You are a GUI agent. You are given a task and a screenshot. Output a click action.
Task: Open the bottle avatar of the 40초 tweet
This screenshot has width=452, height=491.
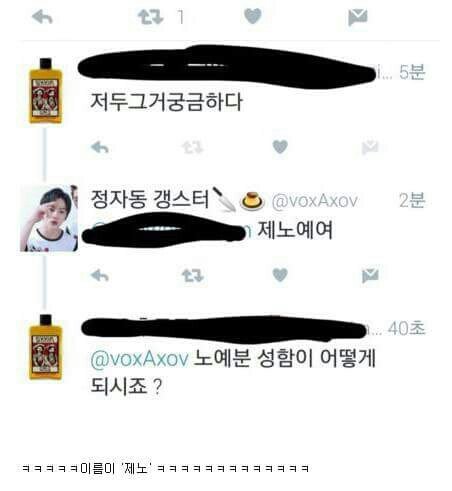45,347
